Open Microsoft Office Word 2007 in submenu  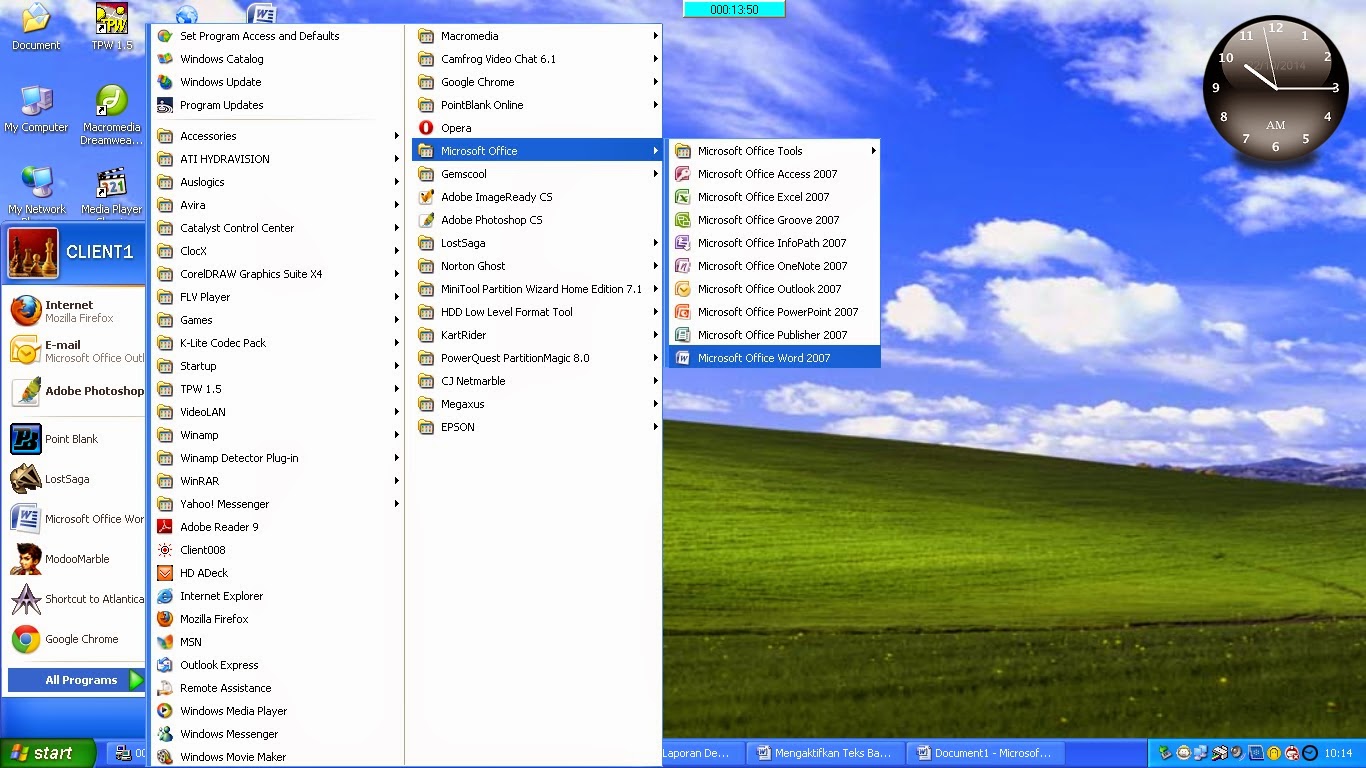tap(775, 358)
